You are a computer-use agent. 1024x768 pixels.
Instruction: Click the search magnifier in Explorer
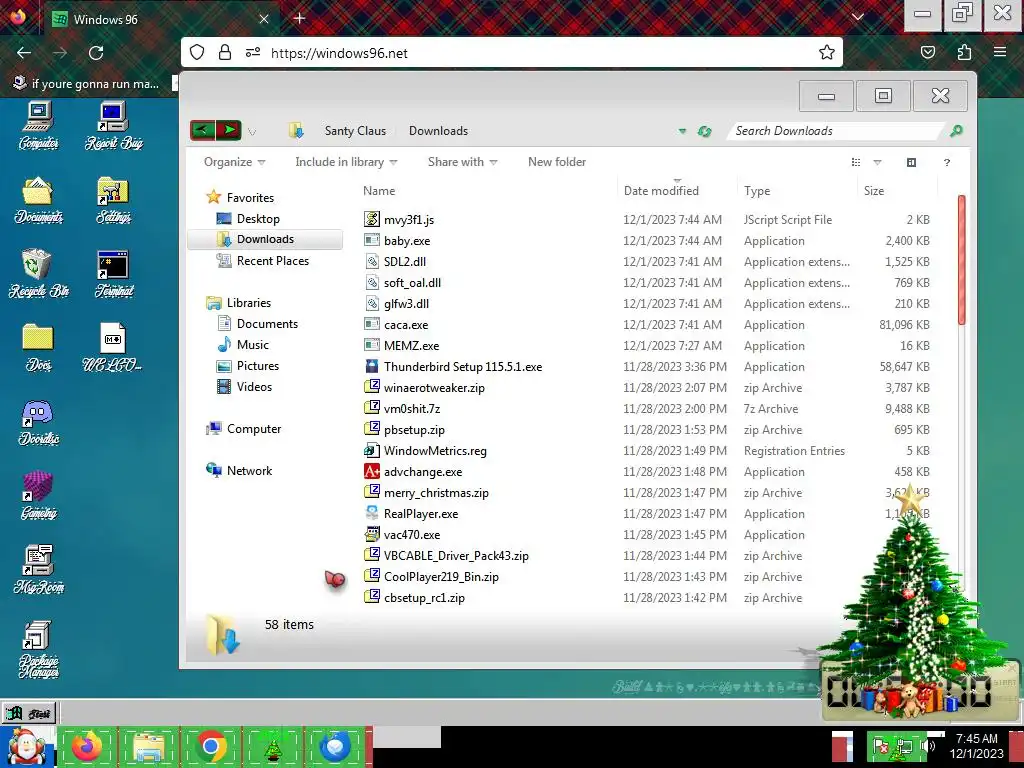click(x=956, y=131)
